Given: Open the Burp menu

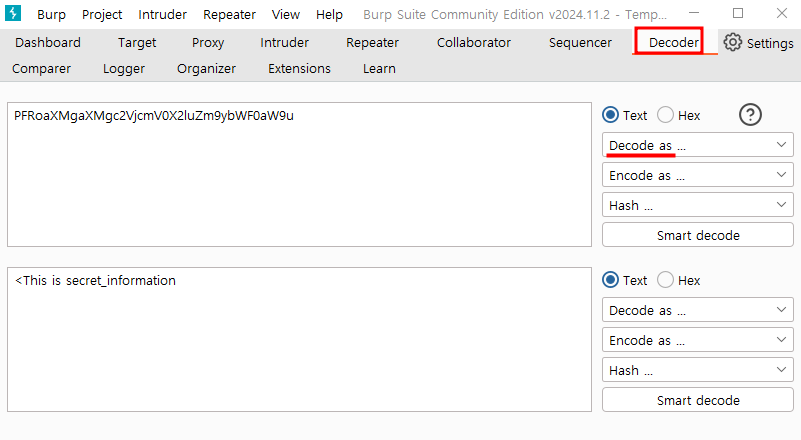Looking at the screenshot, I should tap(51, 14).
